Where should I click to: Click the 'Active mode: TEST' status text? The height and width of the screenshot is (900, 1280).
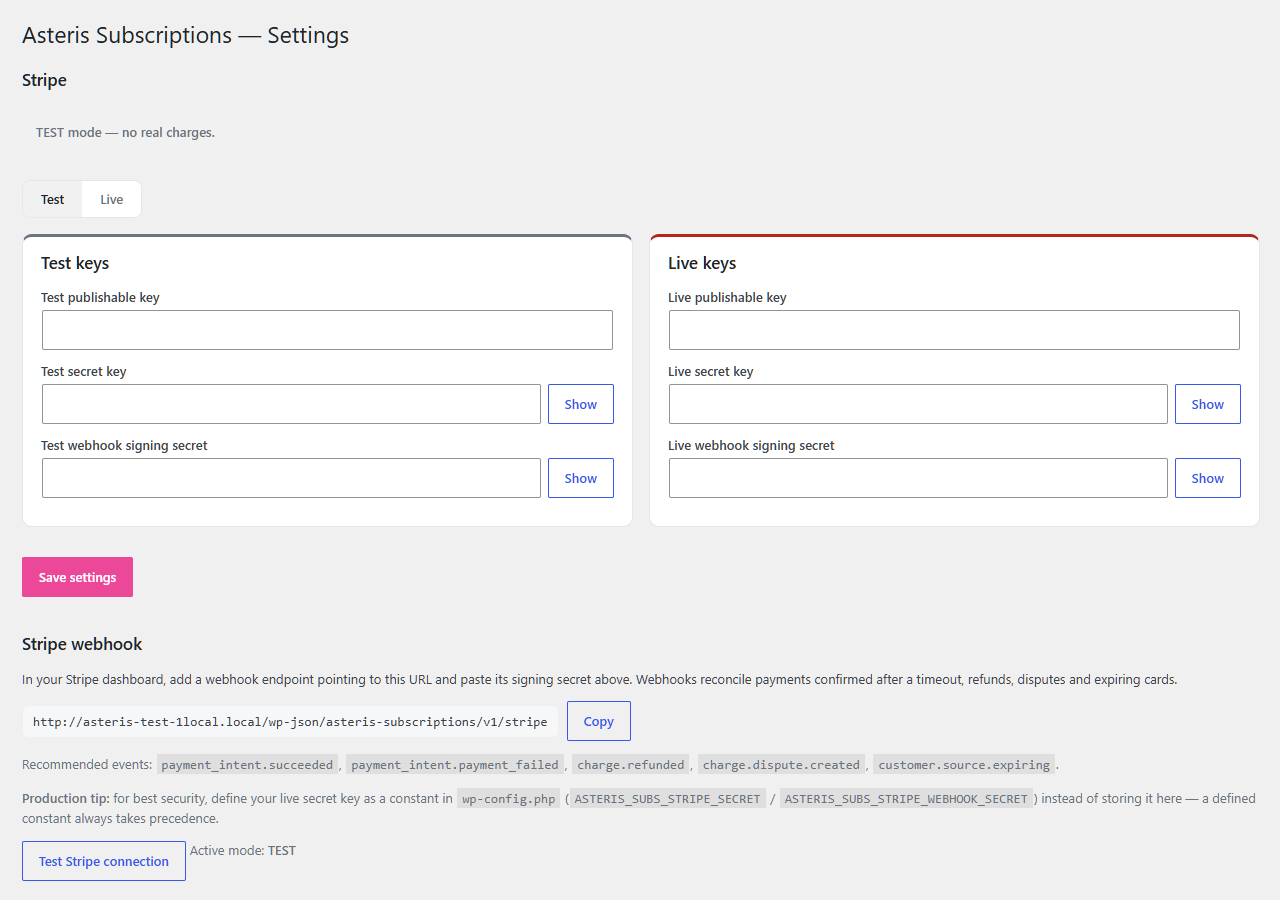tap(243, 851)
